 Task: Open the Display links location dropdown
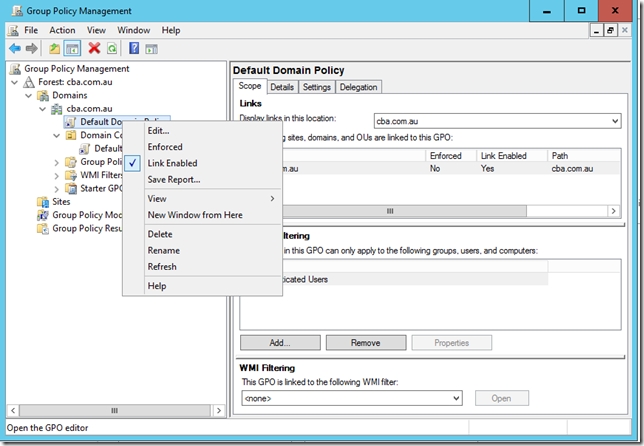tap(615, 121)
